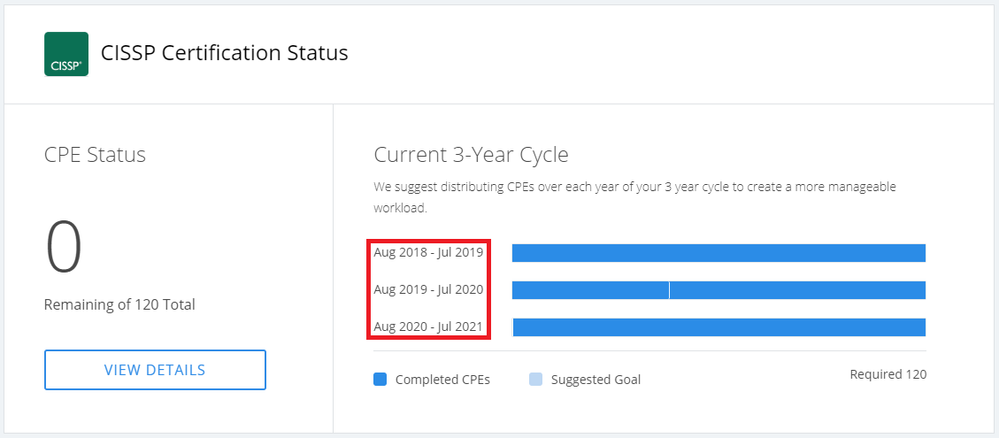Click the Aug 2019 - Jul 2020 progress bar
Screen dimensions: 999x438
[796, 290]
